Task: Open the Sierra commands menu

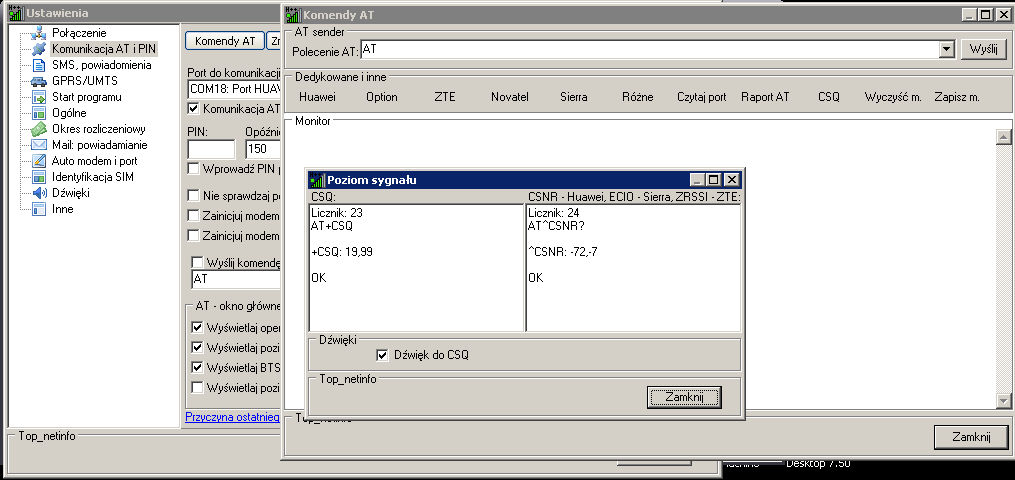Action: coord(573,97)
